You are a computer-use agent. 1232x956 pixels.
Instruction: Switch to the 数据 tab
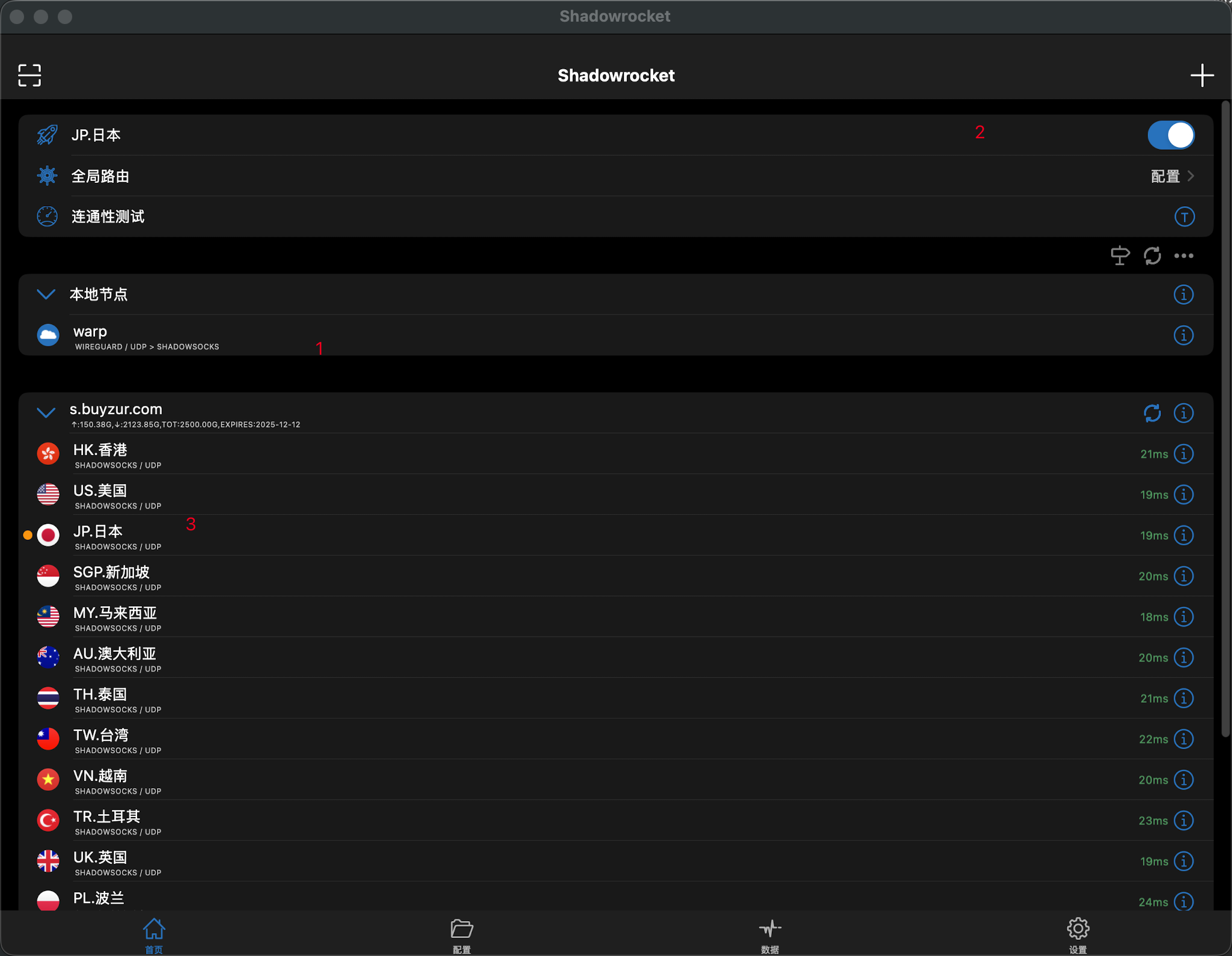point(769,935)
